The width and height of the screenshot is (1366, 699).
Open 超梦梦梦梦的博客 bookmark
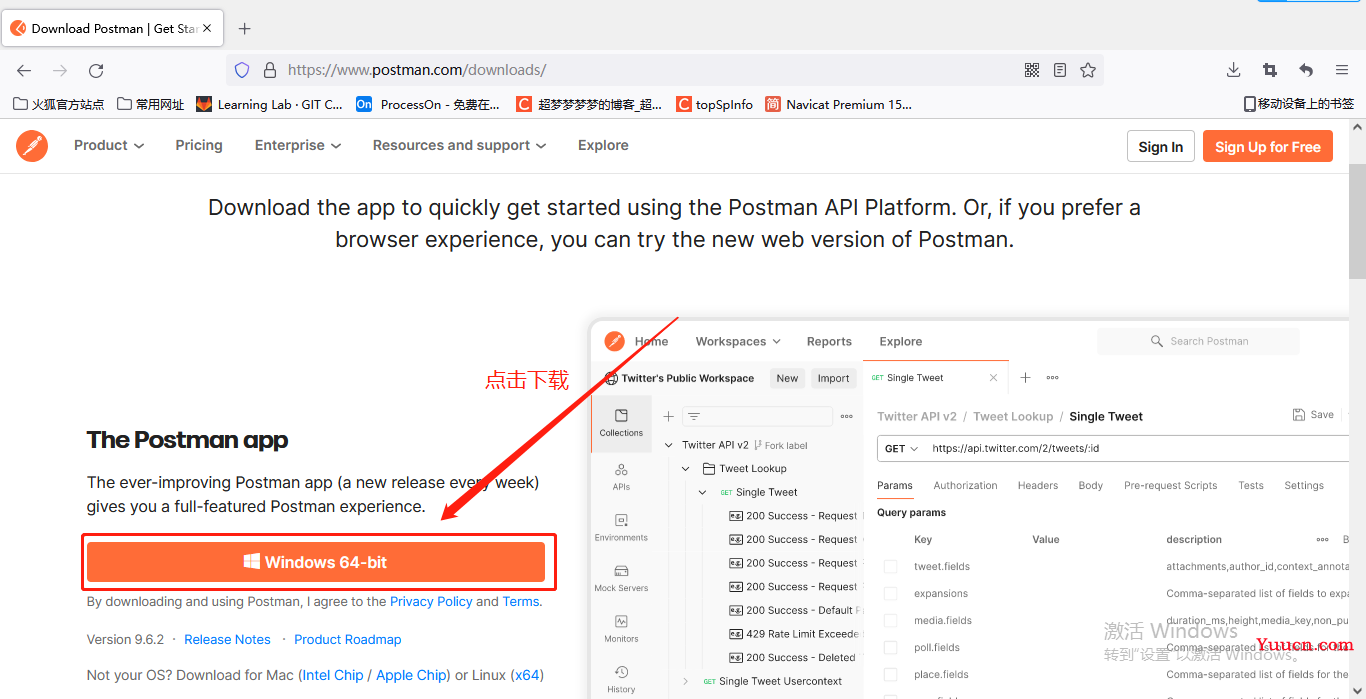coord(589,104)
